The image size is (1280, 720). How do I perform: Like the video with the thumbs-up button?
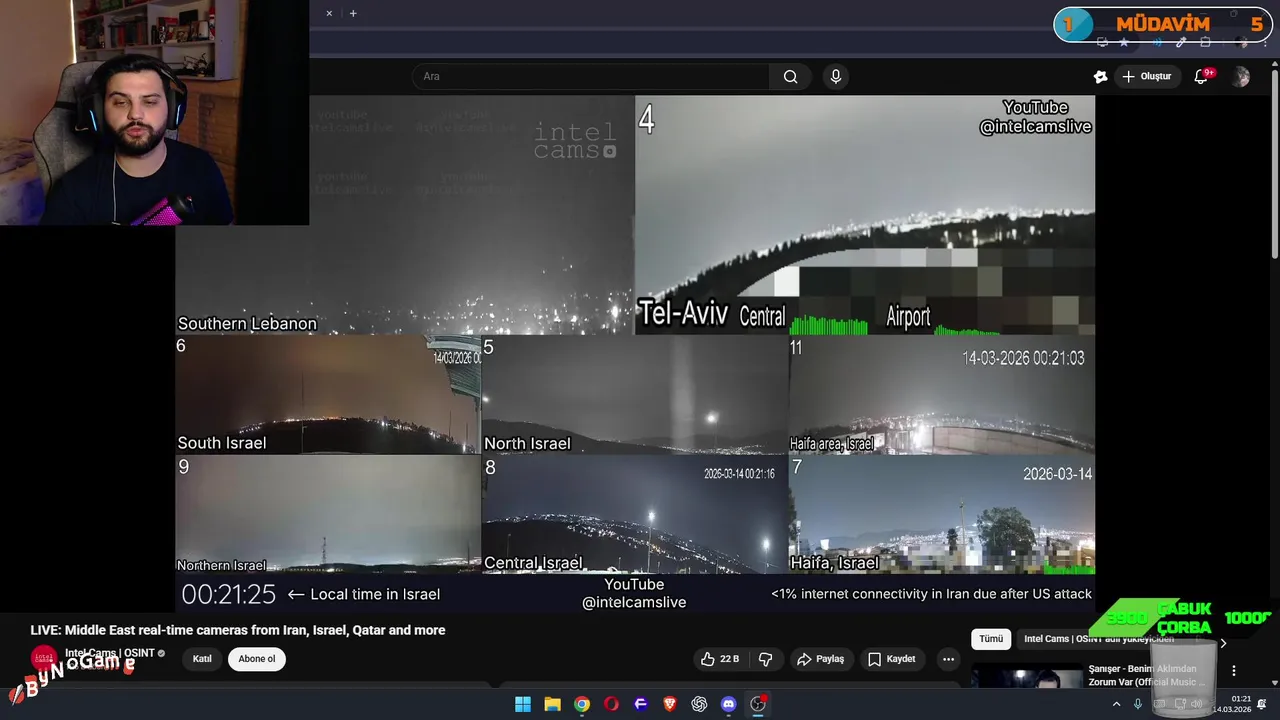point(720,659)
